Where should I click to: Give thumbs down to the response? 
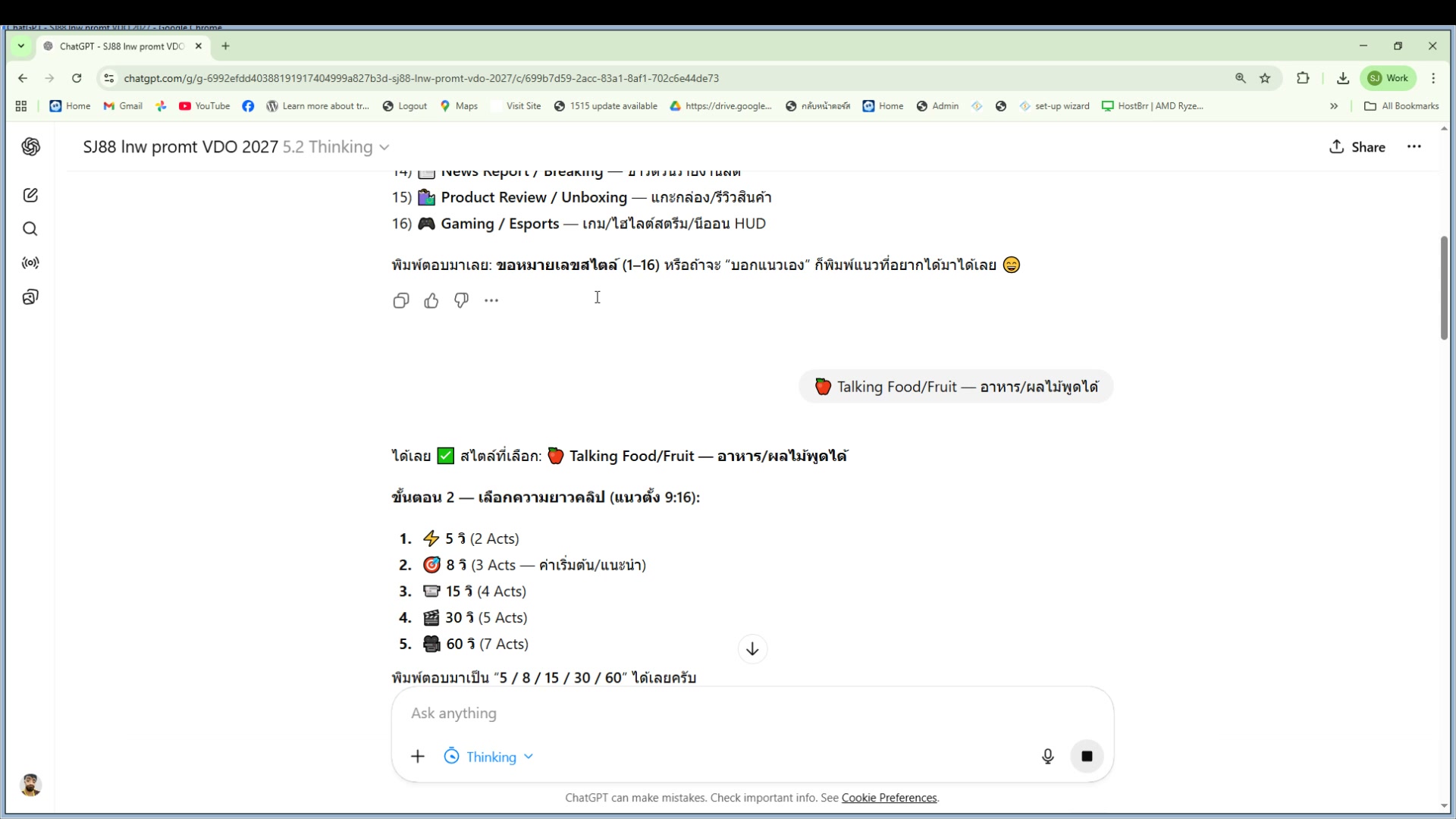tap(461, 301)
